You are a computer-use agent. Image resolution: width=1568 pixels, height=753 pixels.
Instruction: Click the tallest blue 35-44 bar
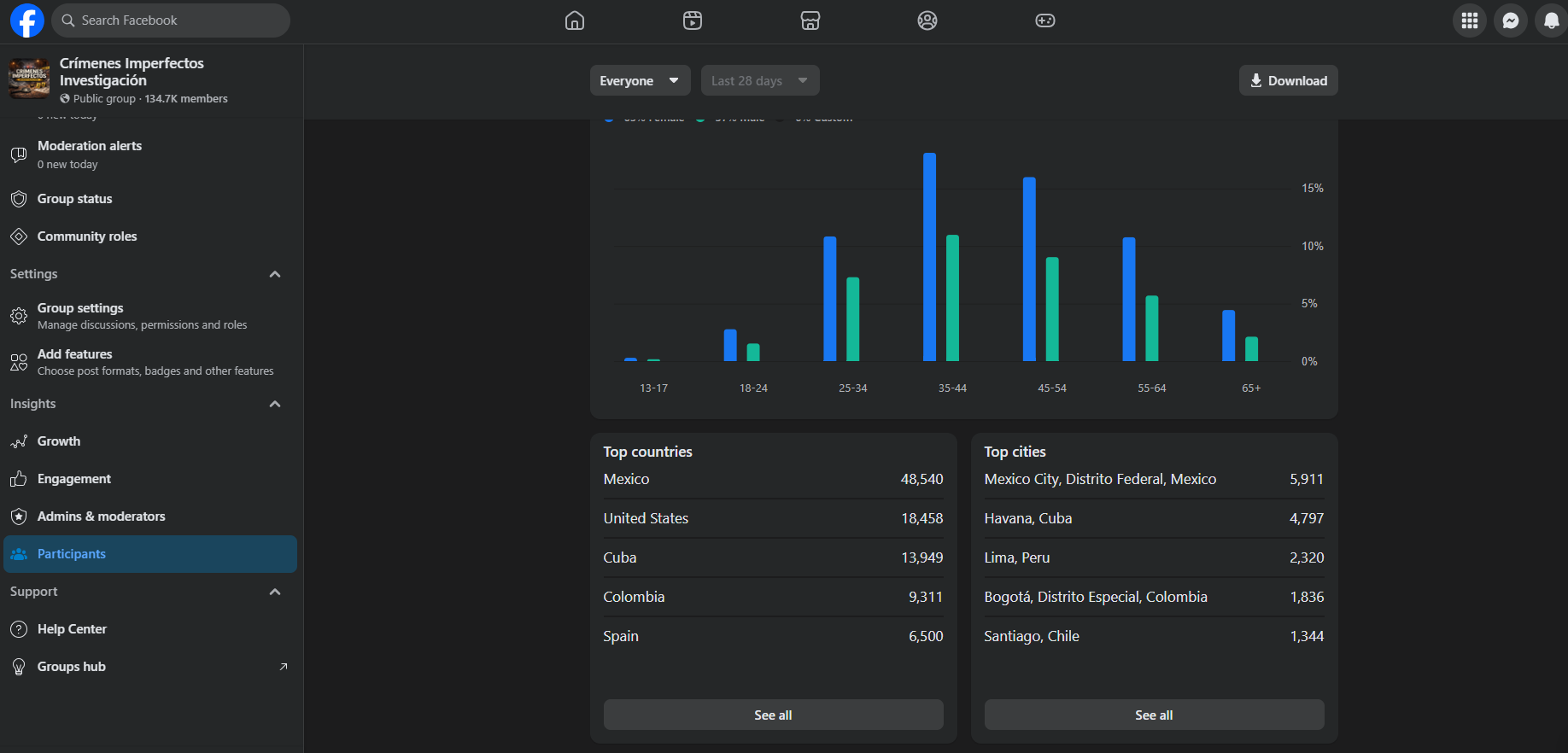click(x=929, y=257)
